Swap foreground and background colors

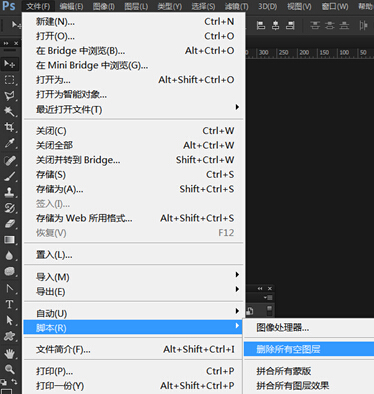(x=14, y=382)
